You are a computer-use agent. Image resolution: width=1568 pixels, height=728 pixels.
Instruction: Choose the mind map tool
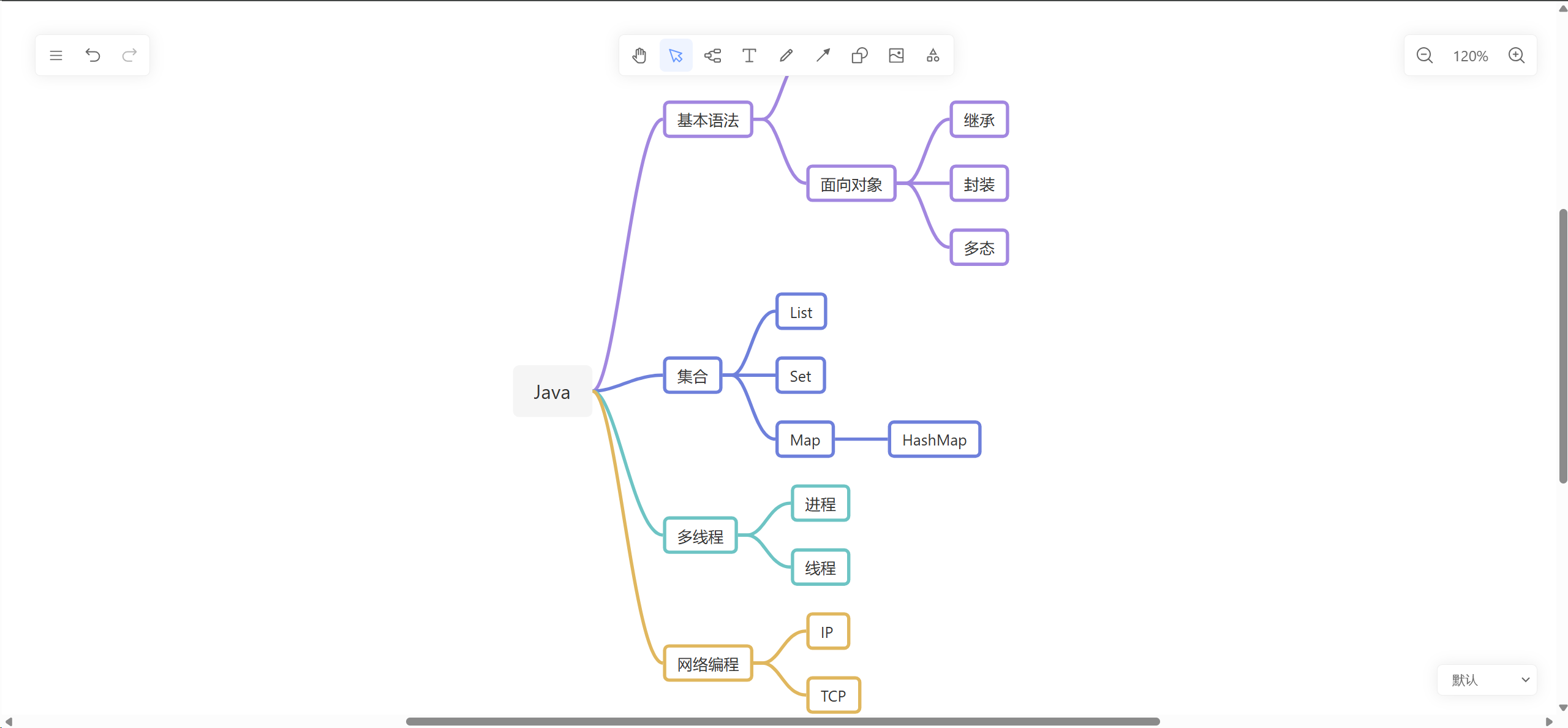point(713,56)
